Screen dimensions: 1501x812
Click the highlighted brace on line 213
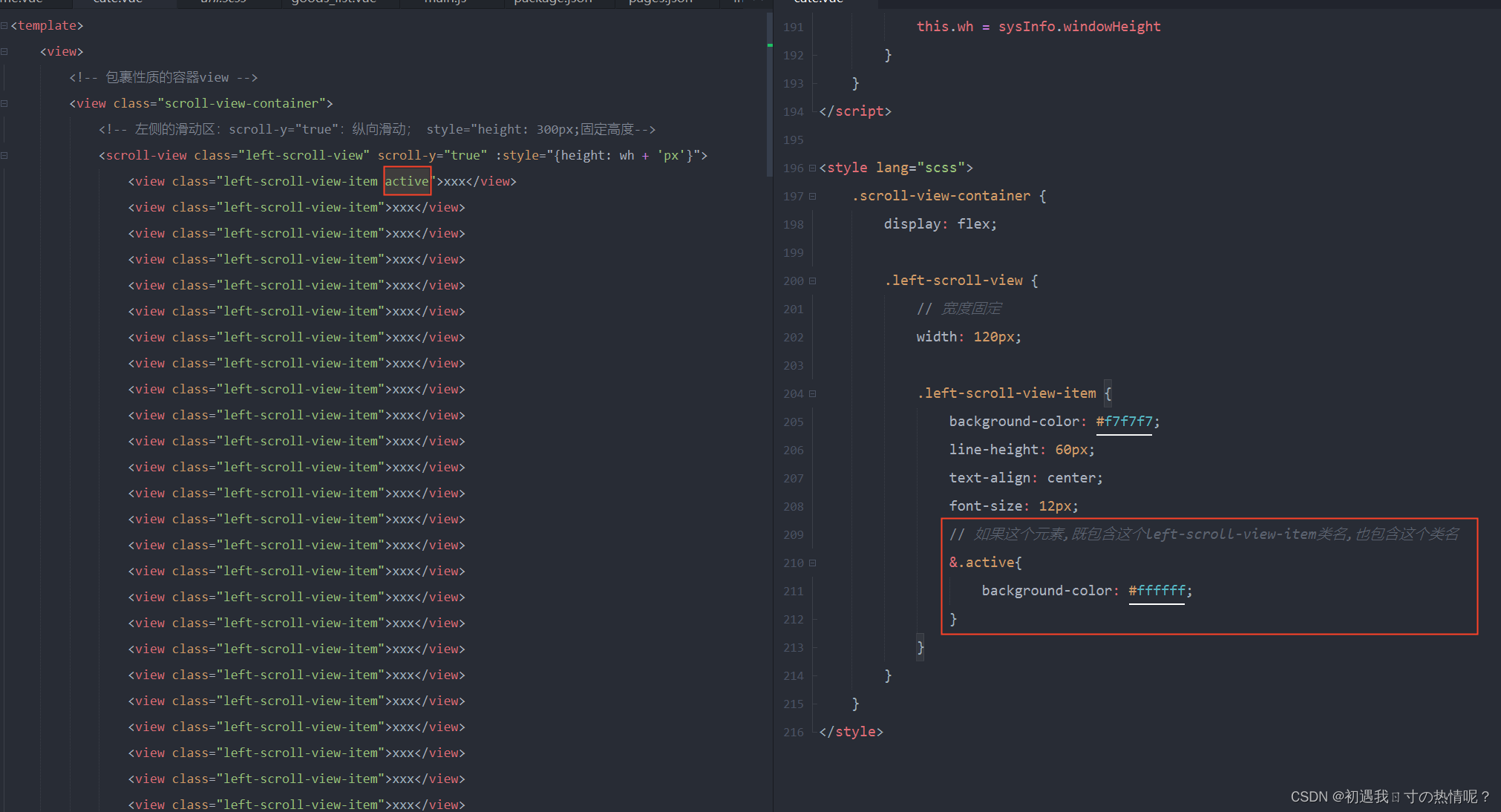click(920, 647)
